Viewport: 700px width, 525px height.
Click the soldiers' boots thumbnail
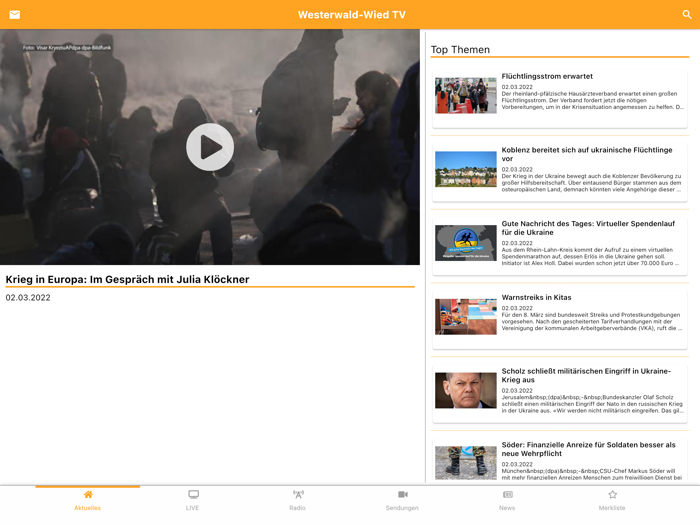pos(466,463)
